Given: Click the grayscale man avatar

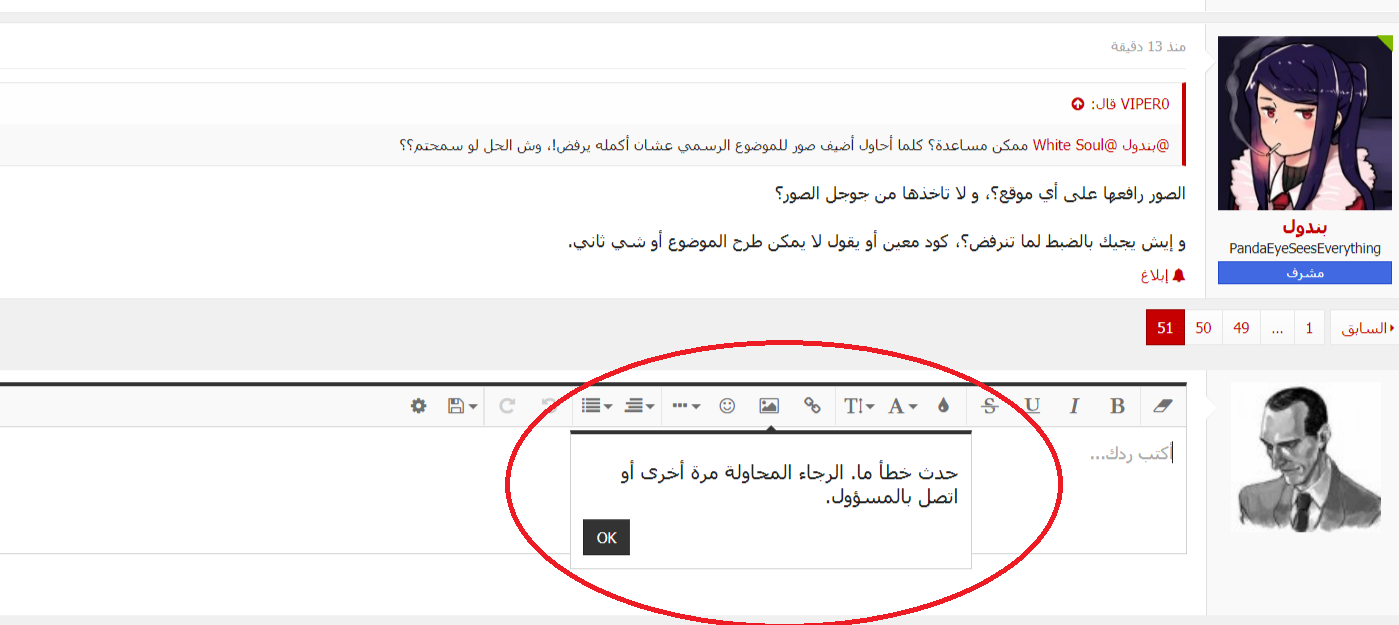Looking at the screenshot, I should (x=1305, y=456).
